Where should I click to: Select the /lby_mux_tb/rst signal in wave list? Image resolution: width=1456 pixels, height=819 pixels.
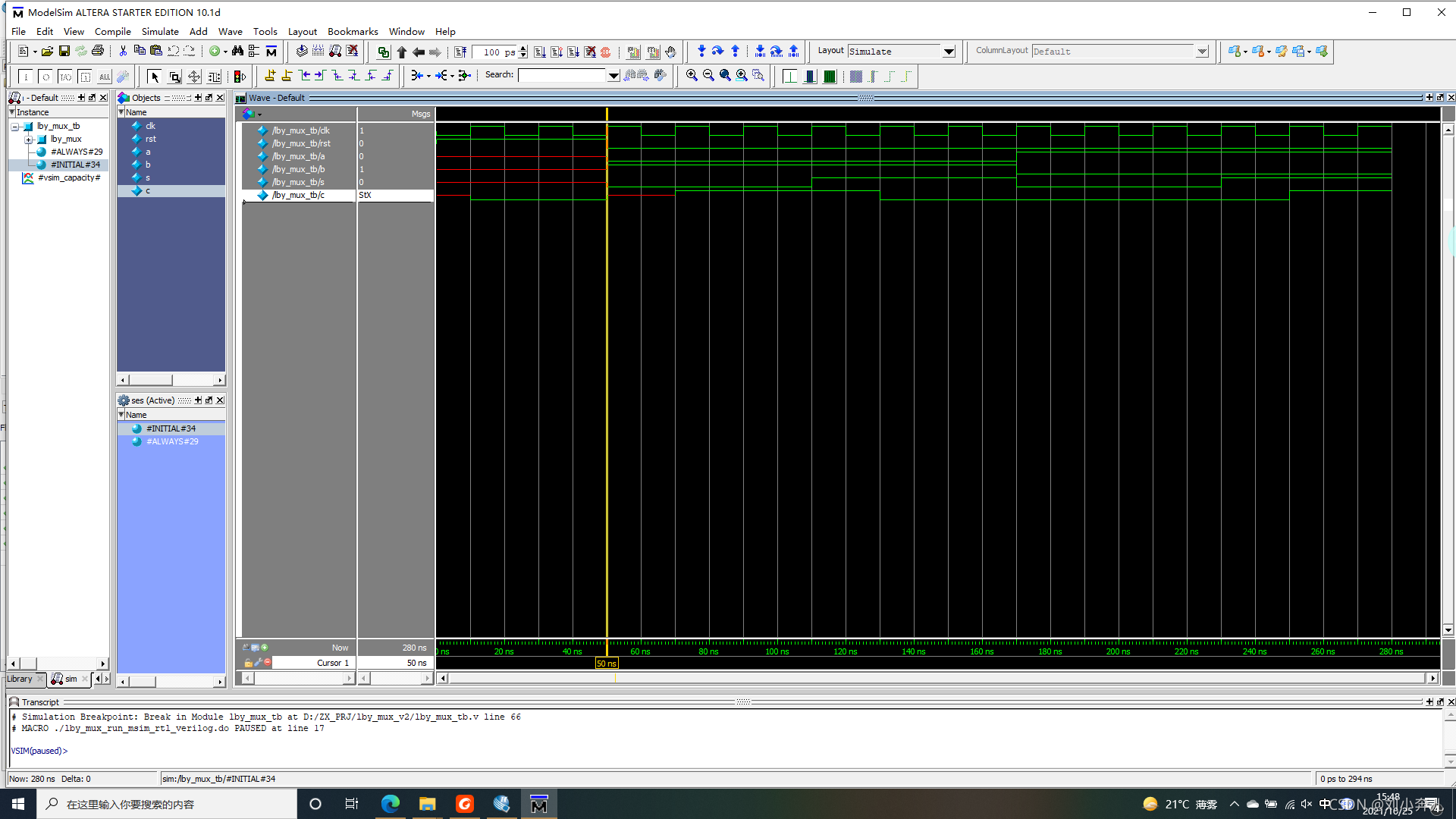pyautogui.click(x=301, y=143)
